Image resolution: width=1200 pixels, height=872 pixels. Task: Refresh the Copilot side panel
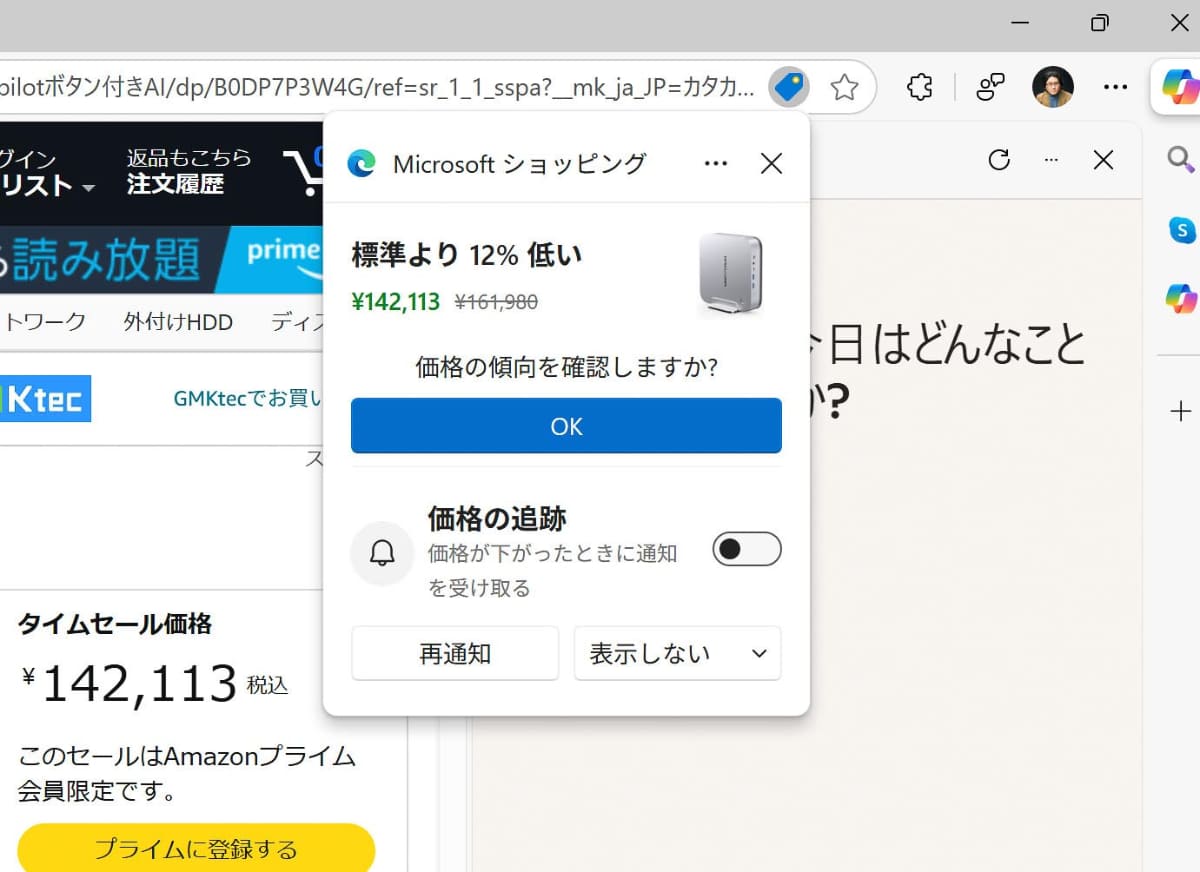(999, 160)
